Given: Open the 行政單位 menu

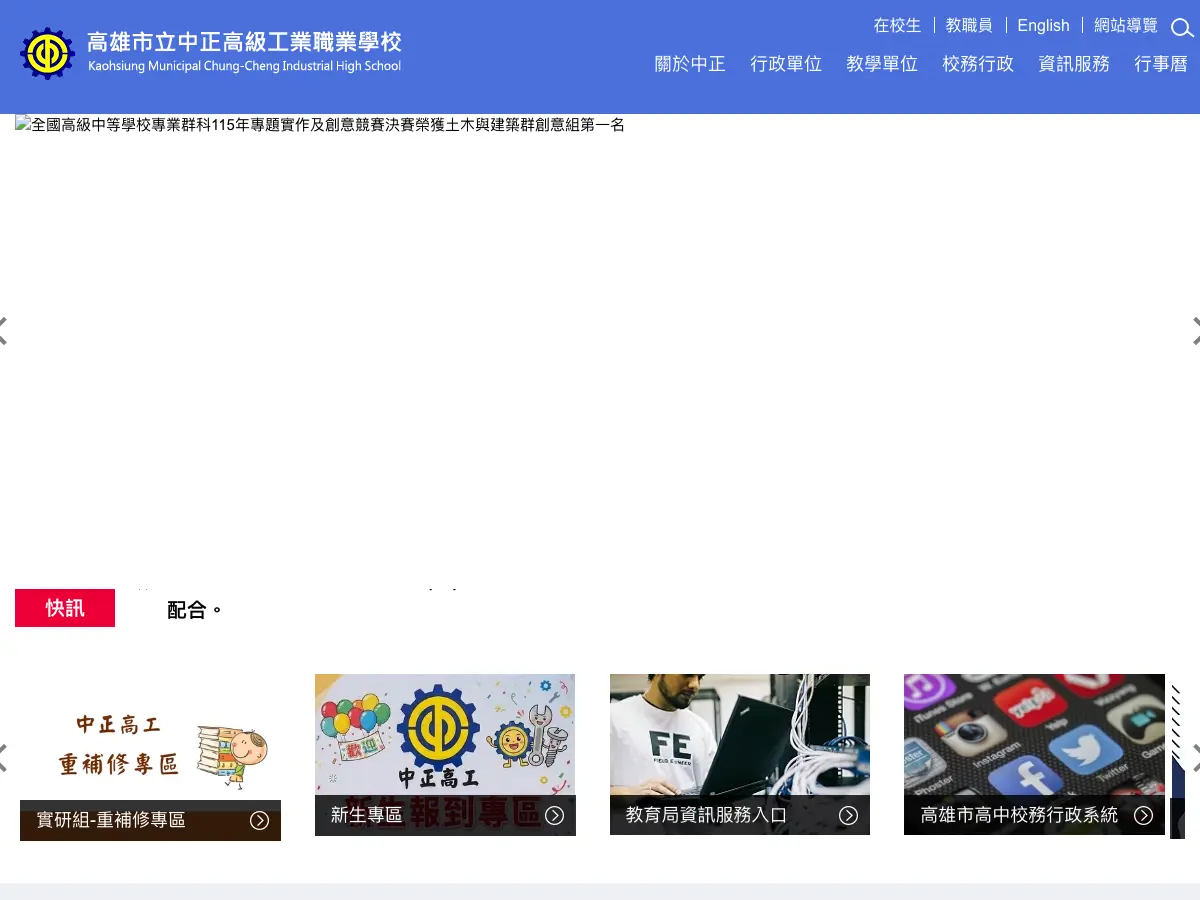Looking at the screenshot, I should pos(786,64).
